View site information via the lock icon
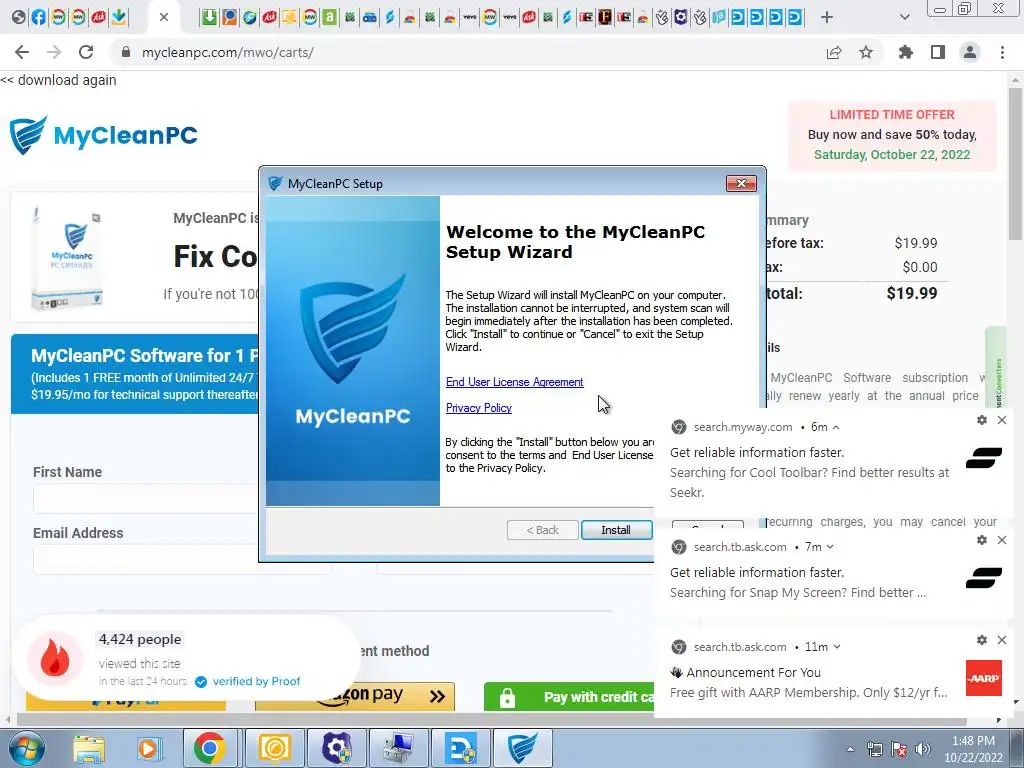The height and width of the screenshot is (768, 1024). (126, 52)
